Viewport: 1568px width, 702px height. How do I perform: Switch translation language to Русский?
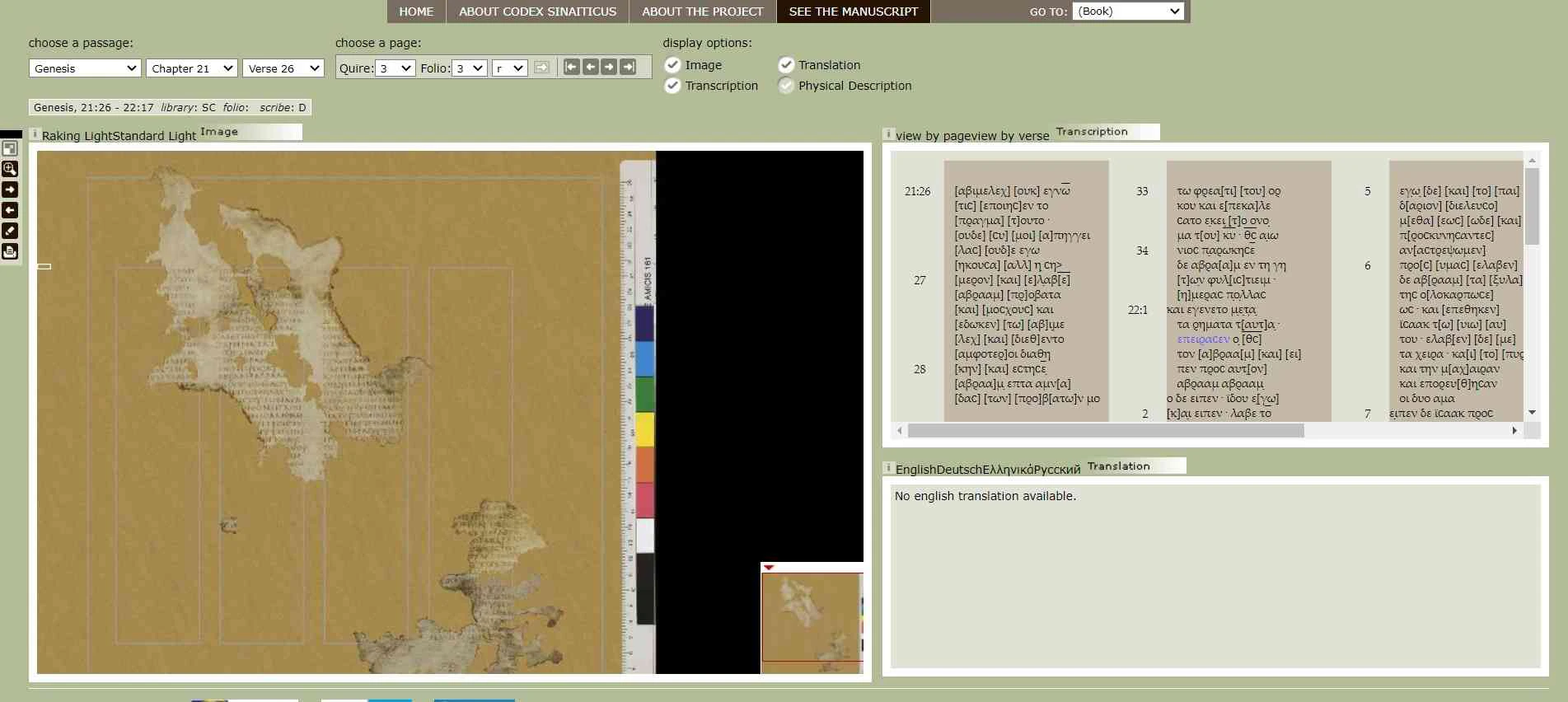1057,470
